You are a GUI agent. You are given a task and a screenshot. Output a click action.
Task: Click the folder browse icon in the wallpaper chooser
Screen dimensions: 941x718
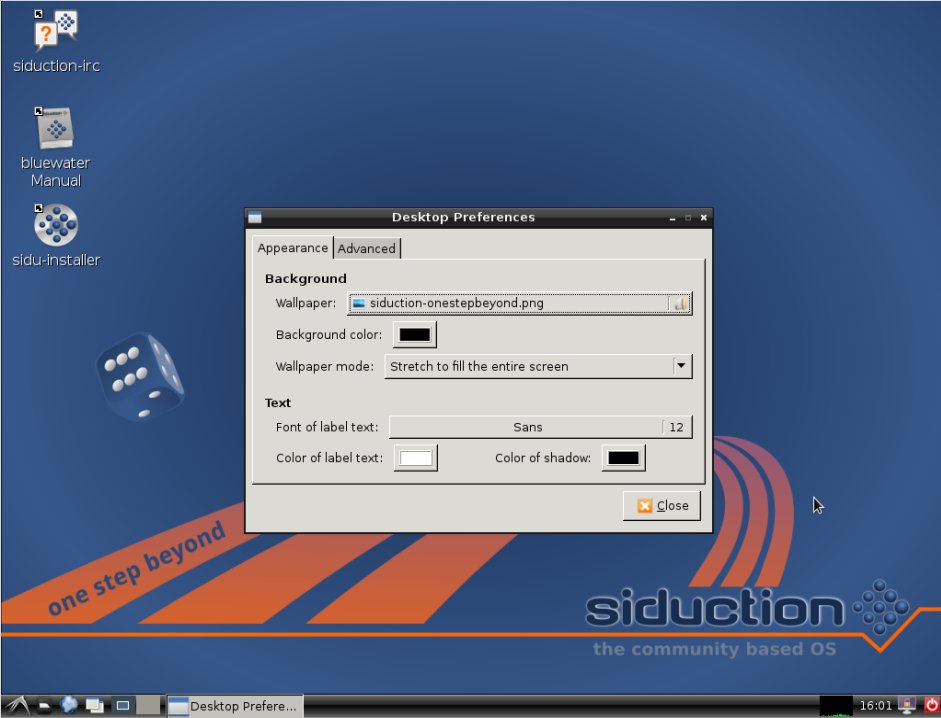pyautogui.click(x=679, y=304)
